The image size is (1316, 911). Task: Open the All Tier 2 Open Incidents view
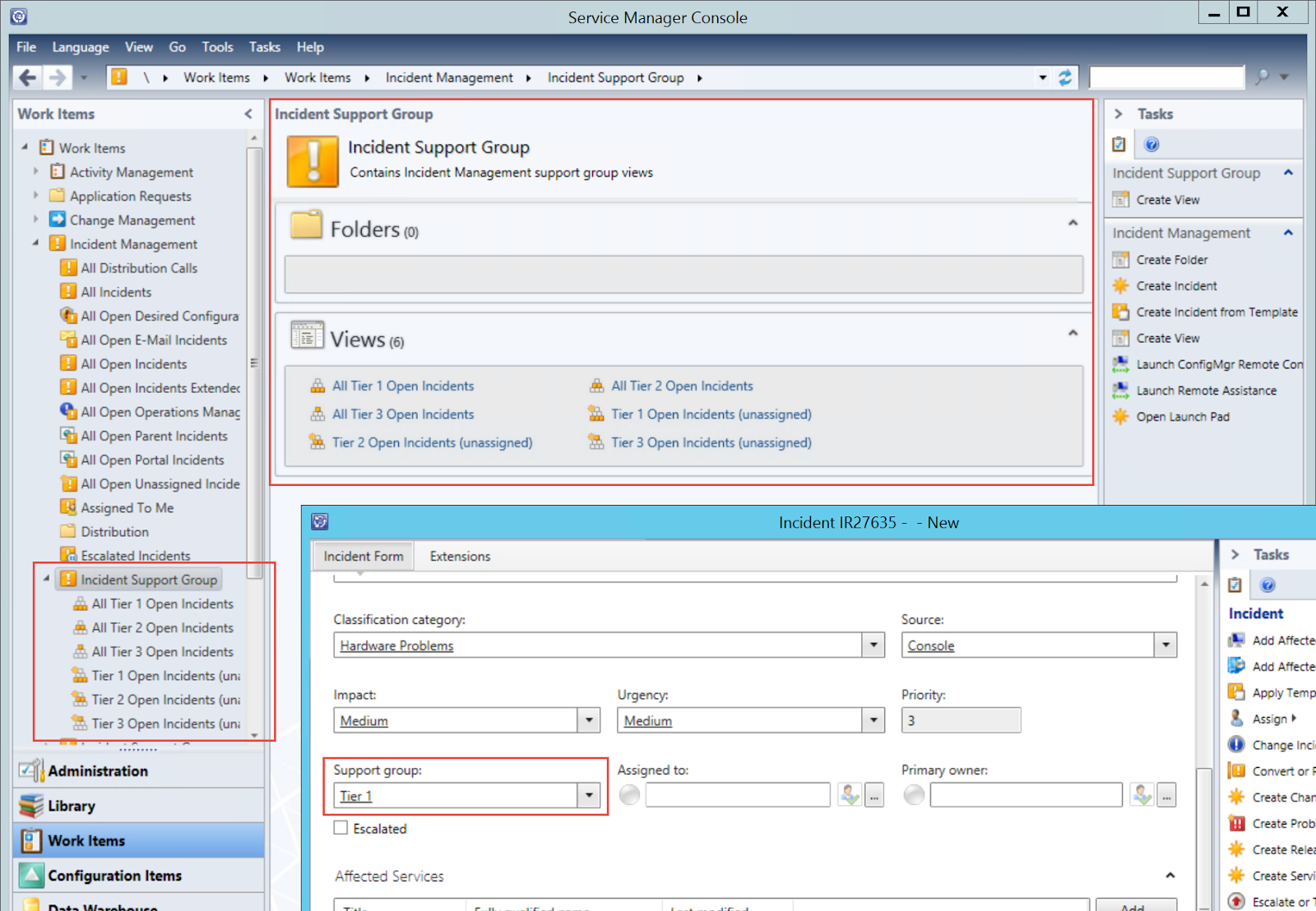681,386
